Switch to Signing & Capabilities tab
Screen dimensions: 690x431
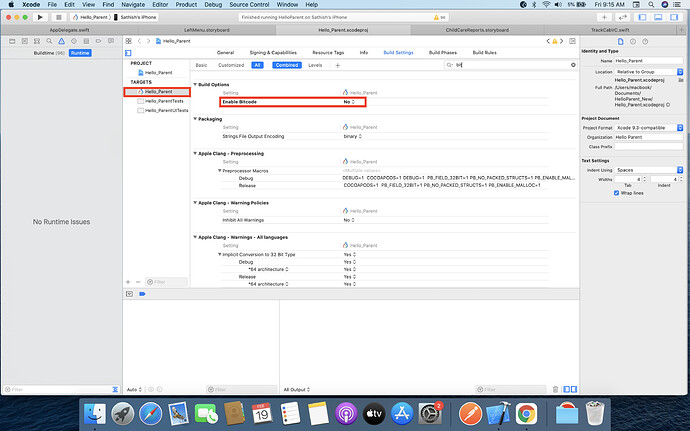[x=273, y=52]
